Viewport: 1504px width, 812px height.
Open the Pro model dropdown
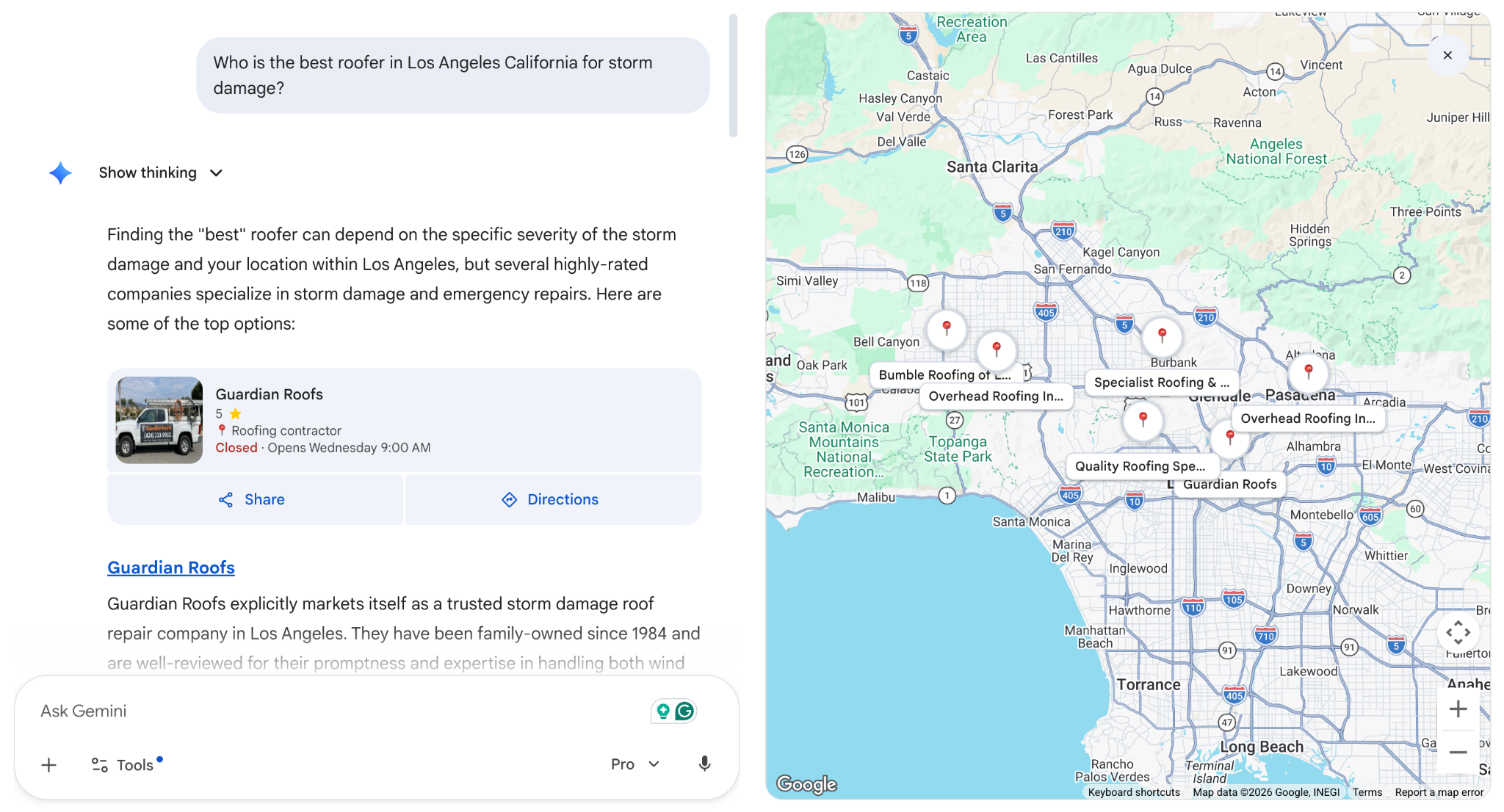[634, 764]
